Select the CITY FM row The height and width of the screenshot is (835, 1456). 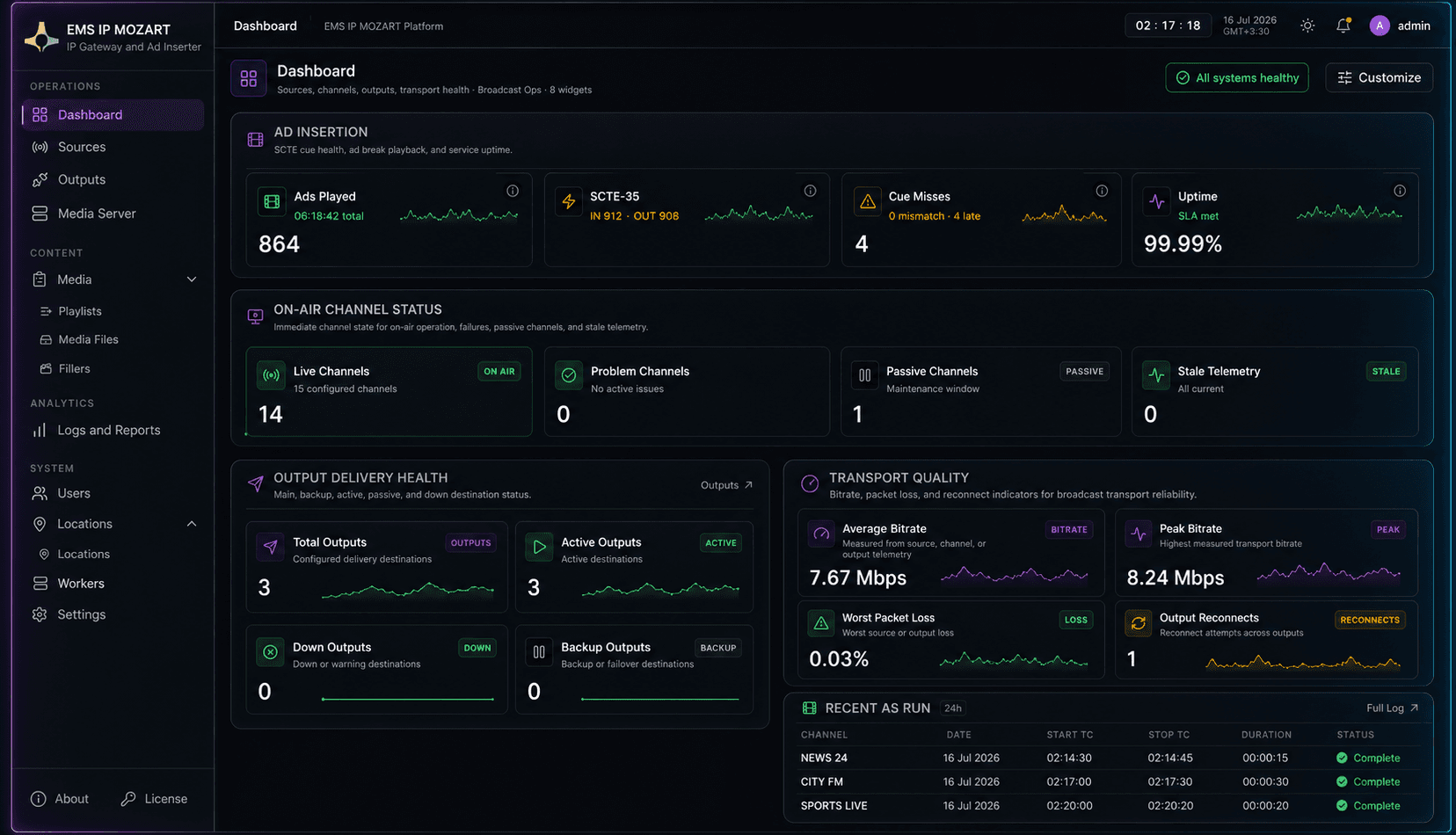pyautogui.click(x=1107, y=781)
